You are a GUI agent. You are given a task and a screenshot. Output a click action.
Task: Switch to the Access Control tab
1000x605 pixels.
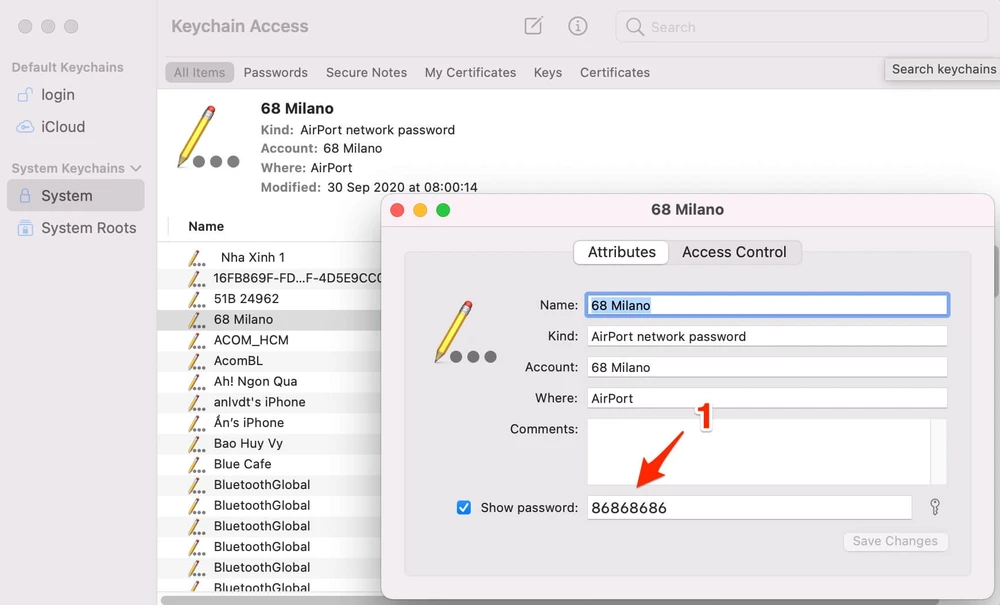tap(734, 252)
